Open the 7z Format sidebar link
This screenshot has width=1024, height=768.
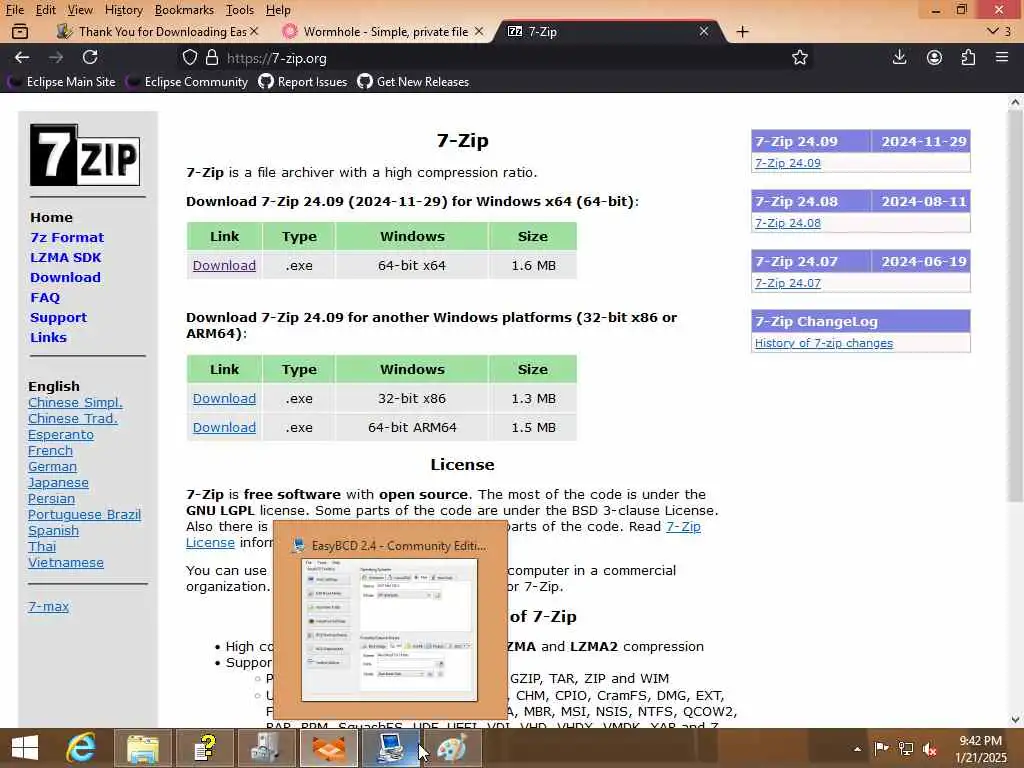point(67,238)
